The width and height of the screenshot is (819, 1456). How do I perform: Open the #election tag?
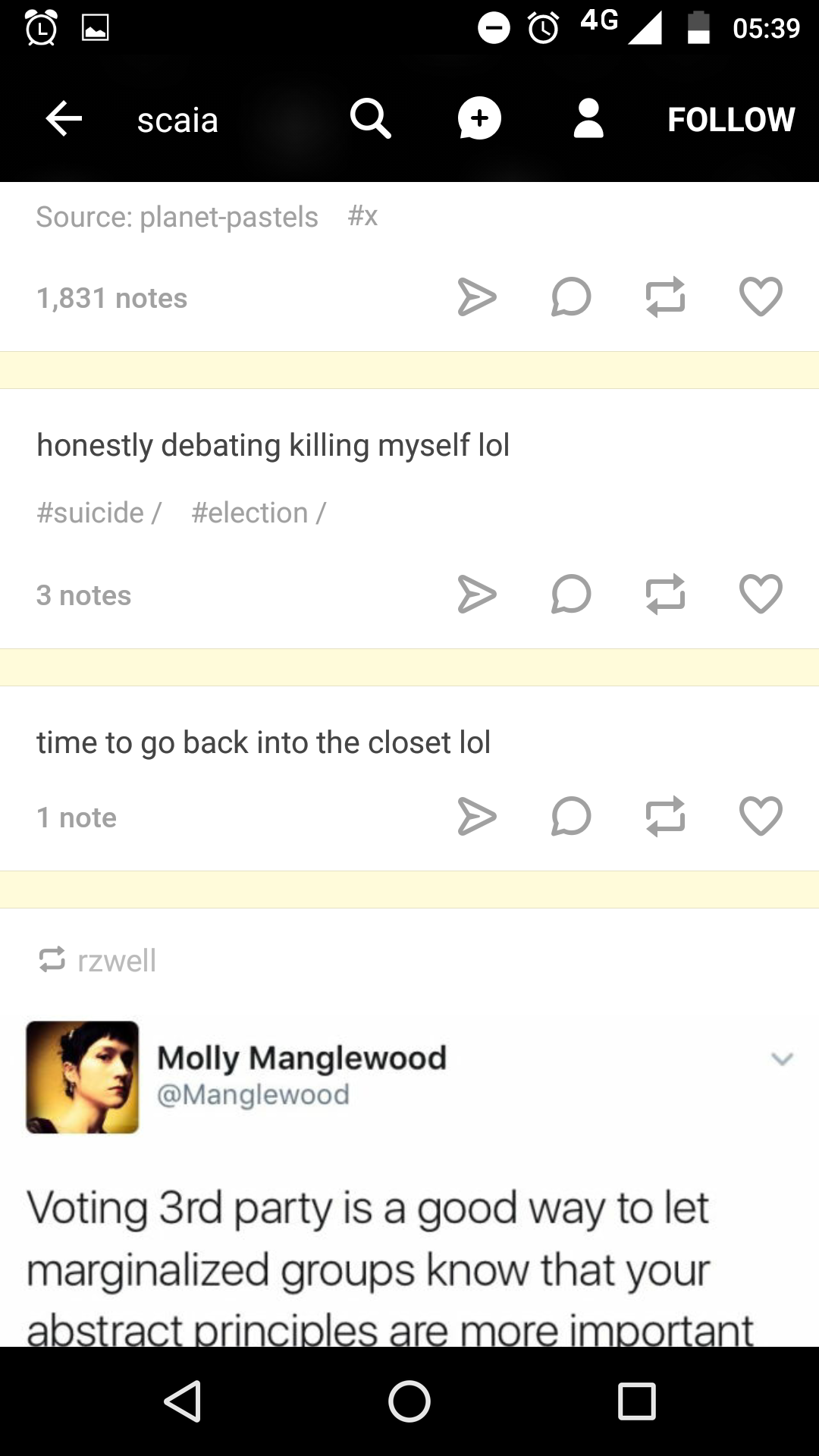(249, 513)
